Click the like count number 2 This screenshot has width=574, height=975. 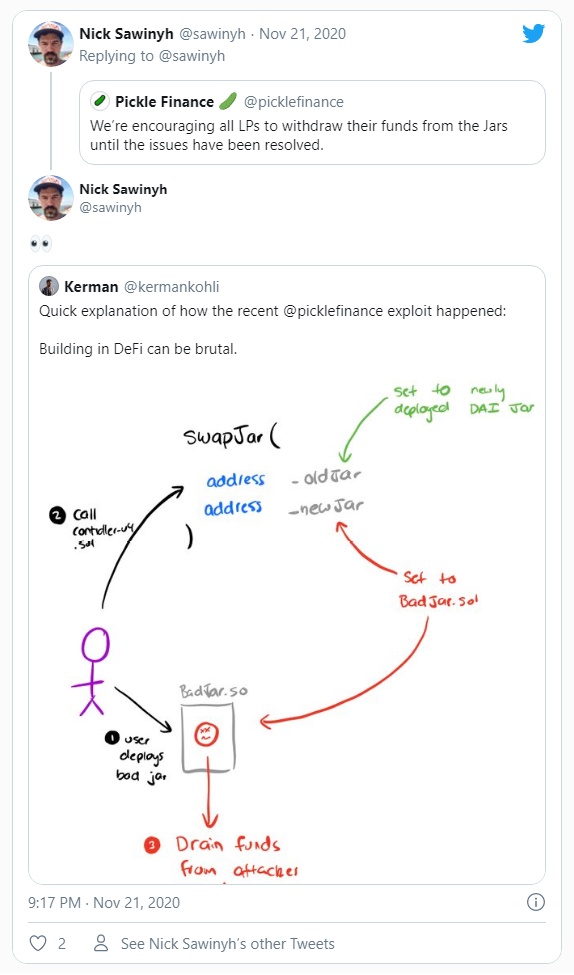point(62,943)
